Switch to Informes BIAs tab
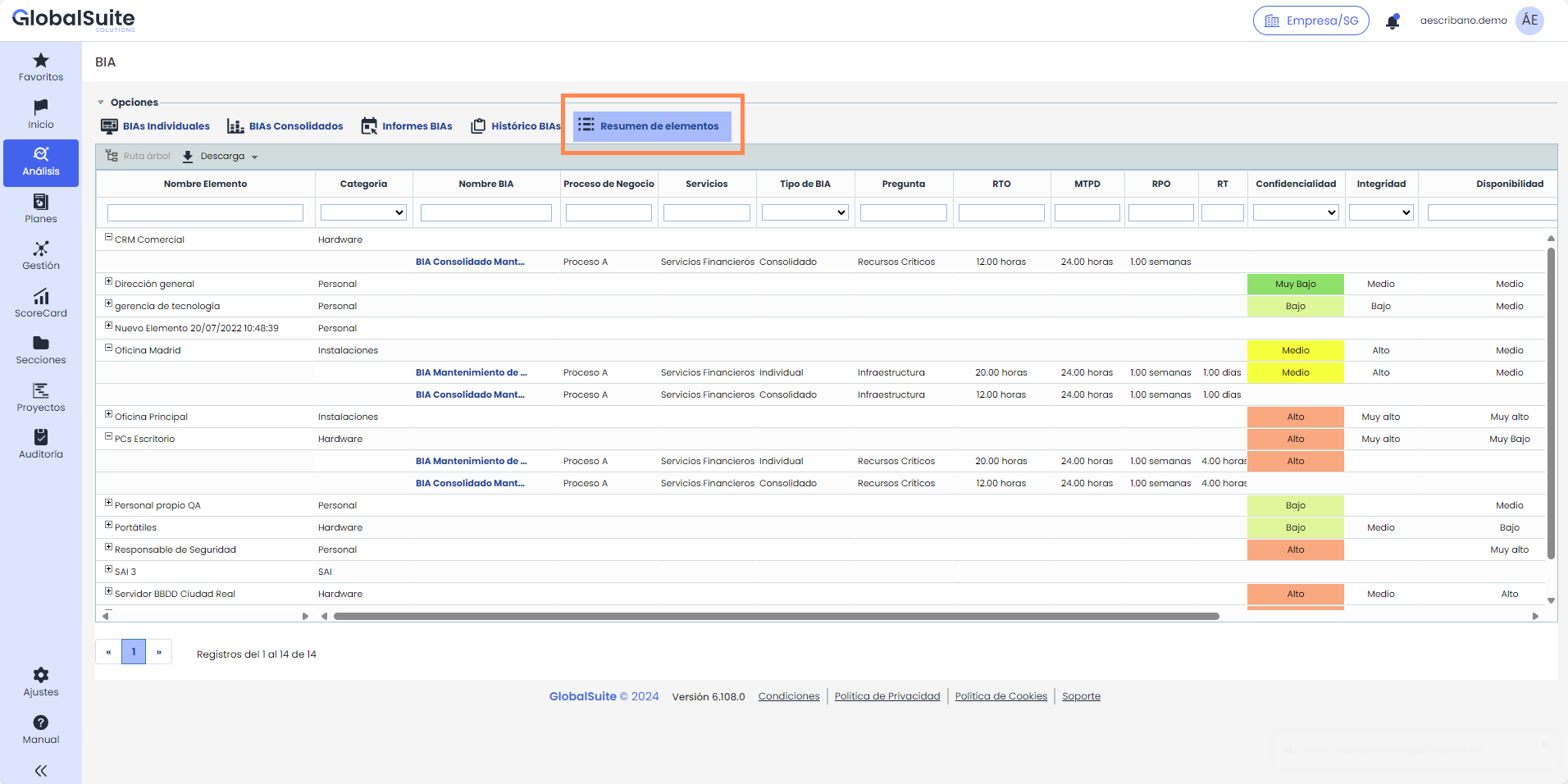Image resolution: width=1568 pixels, height=784 pixels. click(407, 126)
